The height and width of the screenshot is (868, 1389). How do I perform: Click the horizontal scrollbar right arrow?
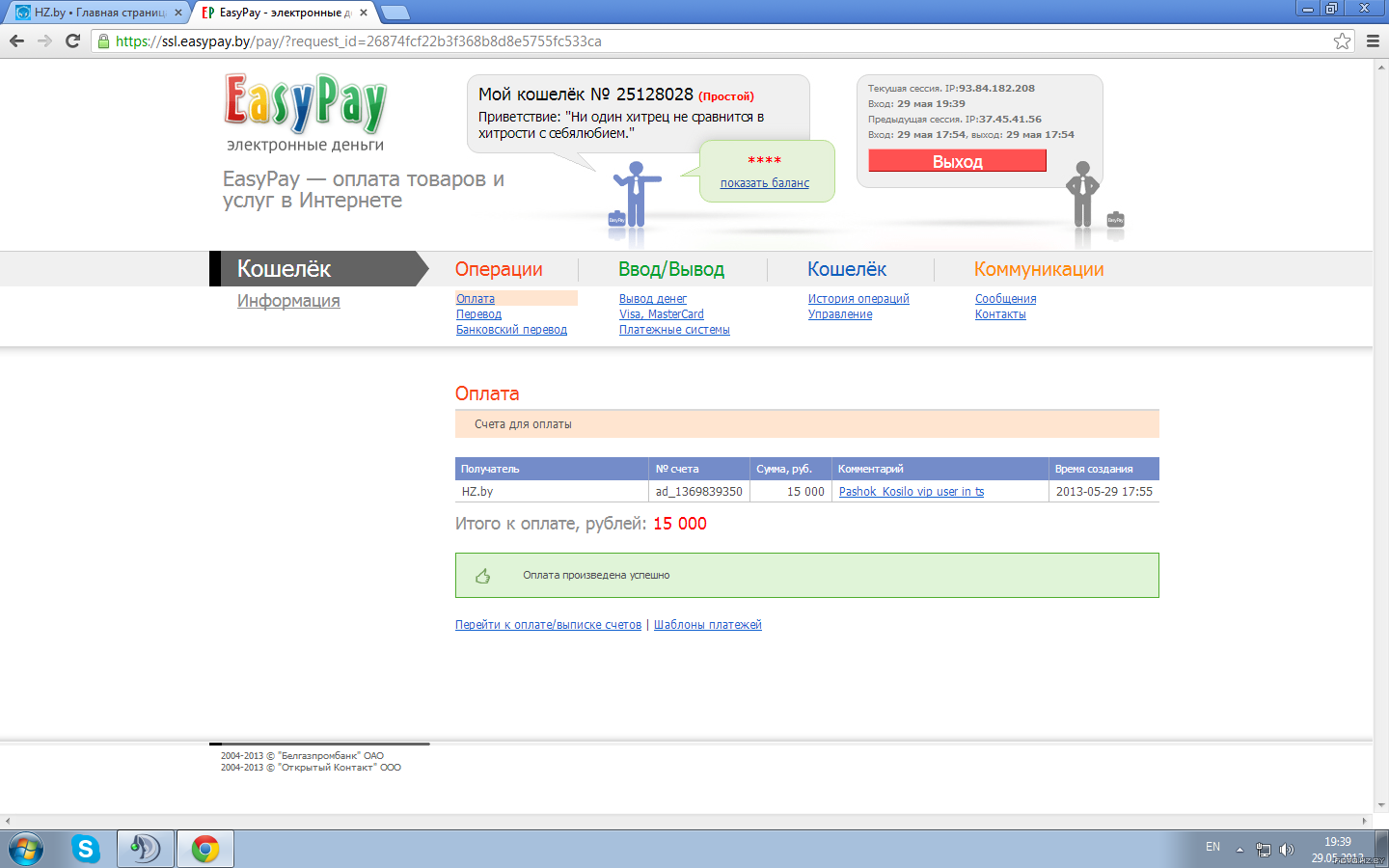click(1364, 821)
